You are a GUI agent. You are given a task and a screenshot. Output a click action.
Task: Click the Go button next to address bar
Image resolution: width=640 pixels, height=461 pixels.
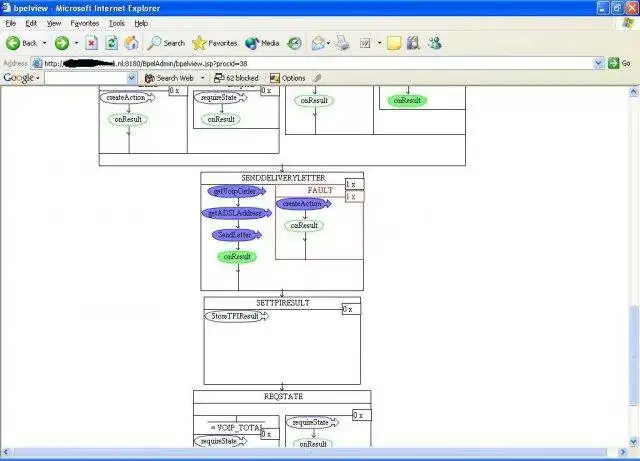619,63
